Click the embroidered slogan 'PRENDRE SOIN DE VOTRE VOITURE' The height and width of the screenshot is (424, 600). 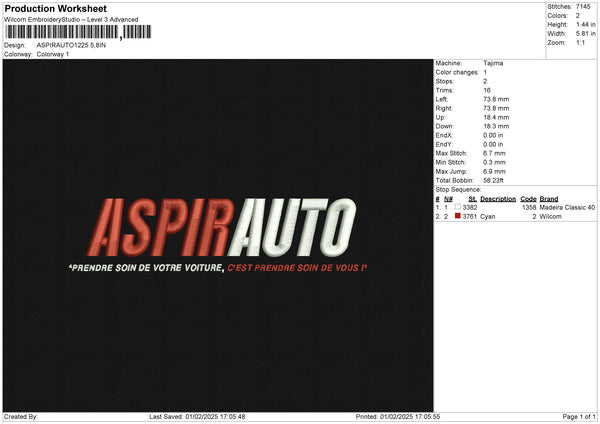(x=146, y=268)
